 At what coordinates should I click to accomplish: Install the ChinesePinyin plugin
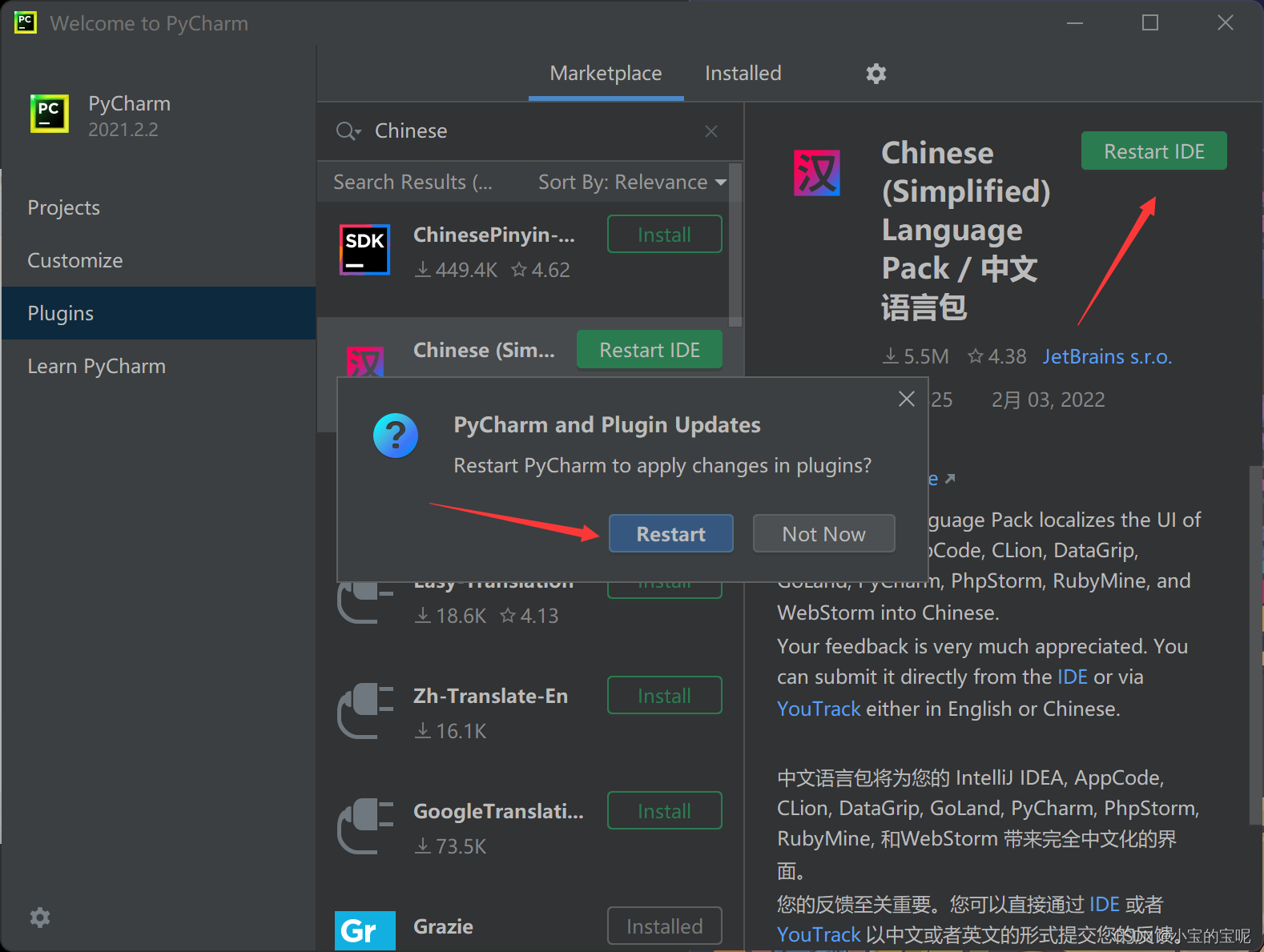(x=664, y=235)
